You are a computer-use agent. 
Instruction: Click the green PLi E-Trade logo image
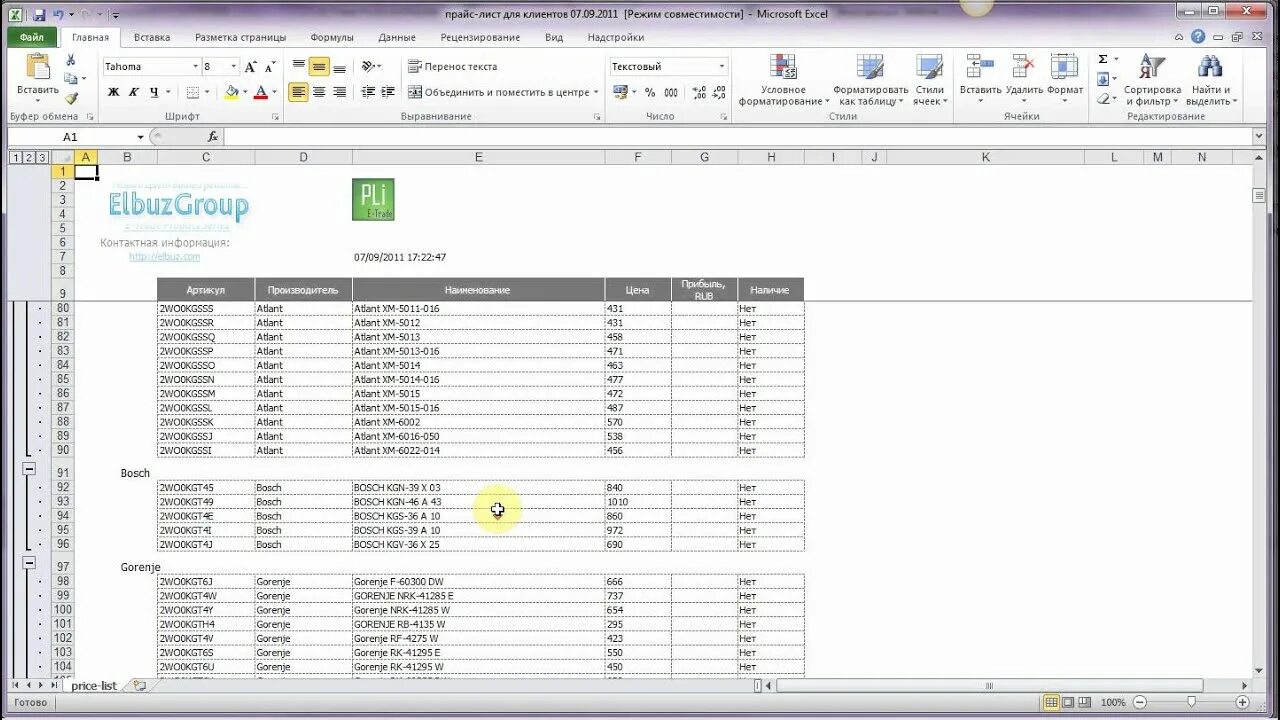373,199
